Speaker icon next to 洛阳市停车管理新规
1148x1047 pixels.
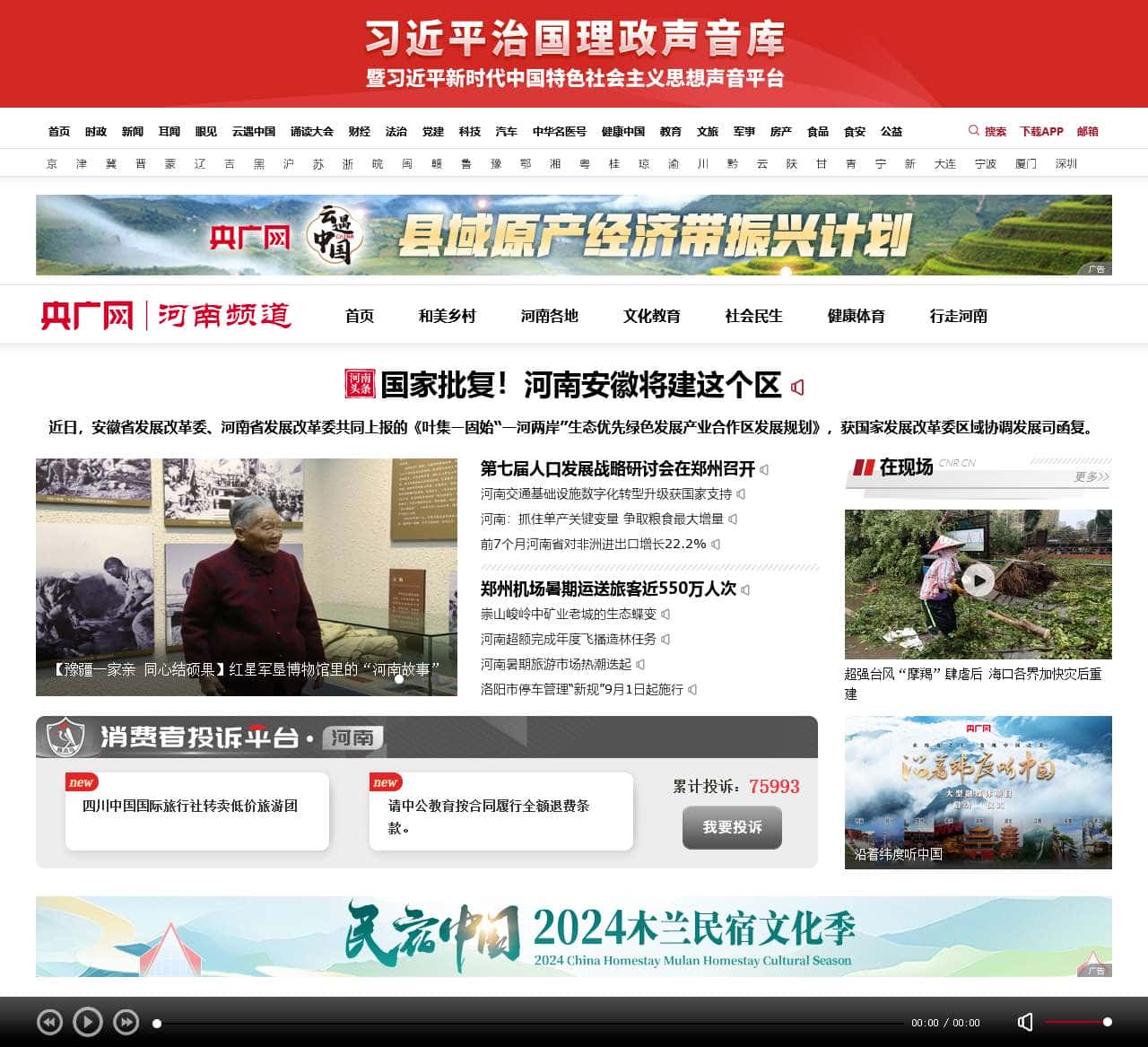(x=692, y=689)
